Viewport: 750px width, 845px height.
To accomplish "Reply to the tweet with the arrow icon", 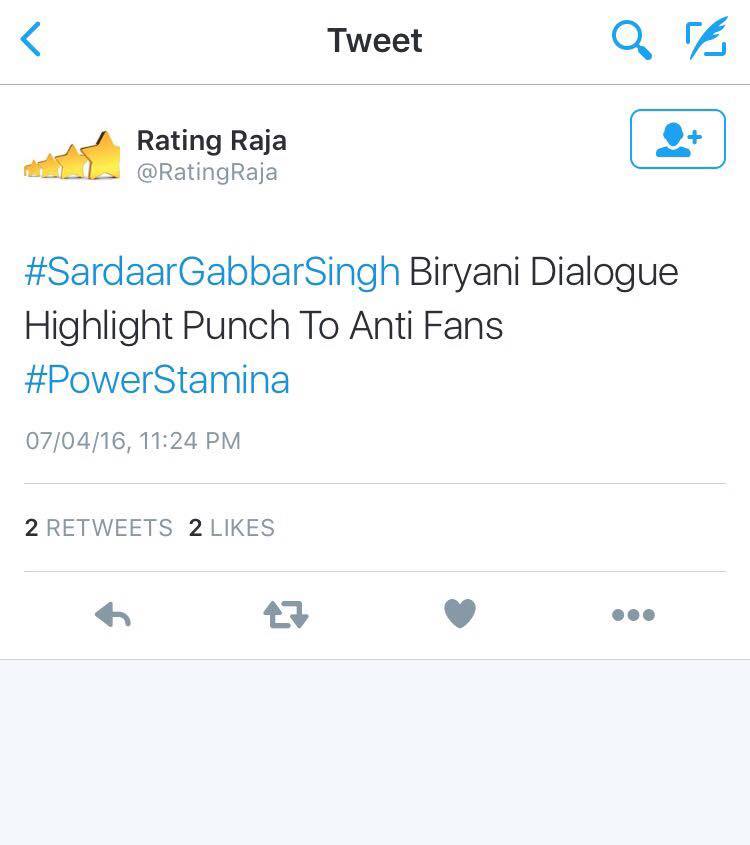I will 113,615.
